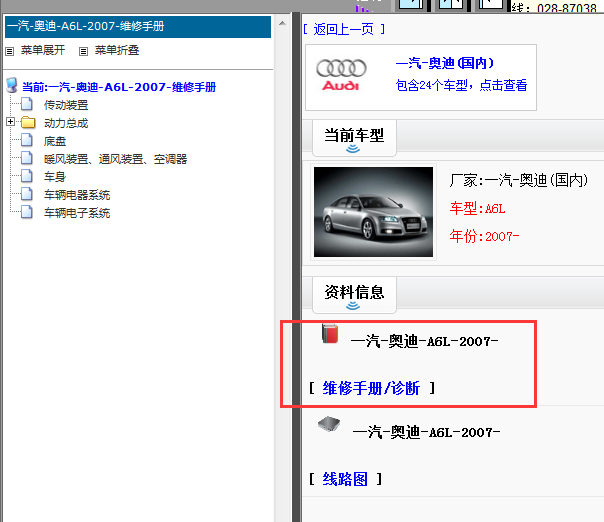
Task: Go back via 返回上一页 link
Action: [x=343, y=29]
